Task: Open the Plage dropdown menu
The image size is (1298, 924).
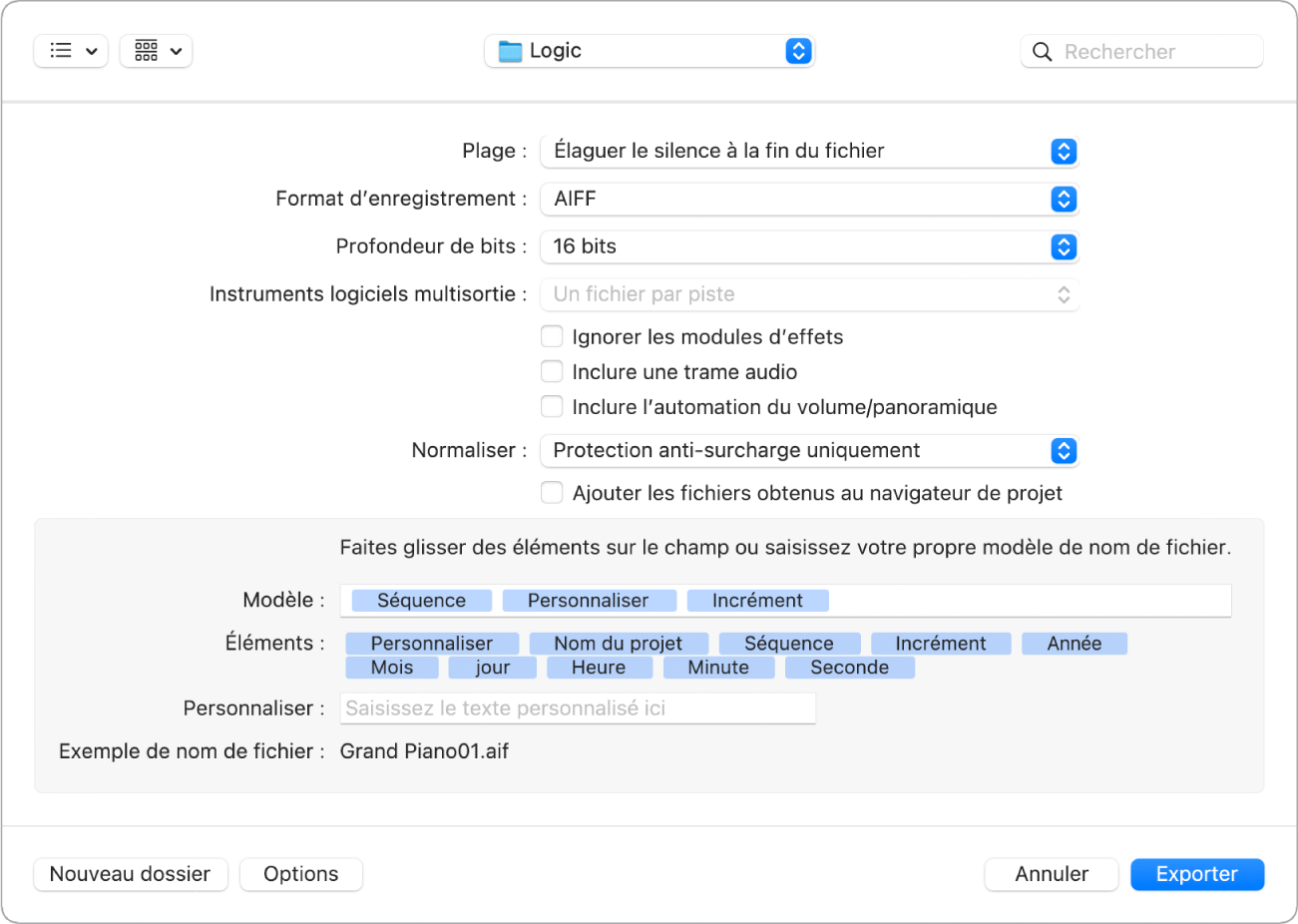Action: [1064, 151]
